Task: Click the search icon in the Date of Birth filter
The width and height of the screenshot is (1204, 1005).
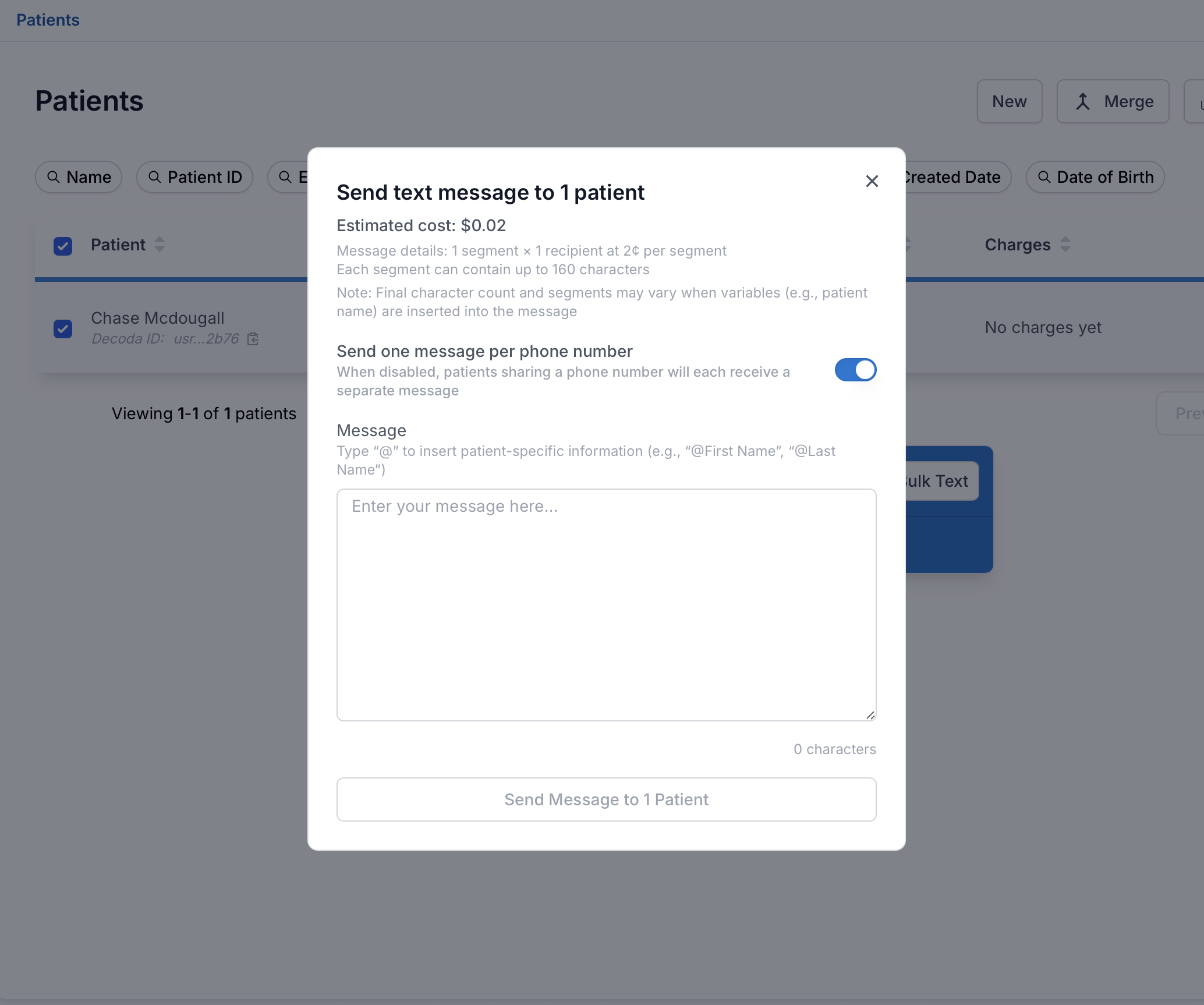Action: (1044, 177)
